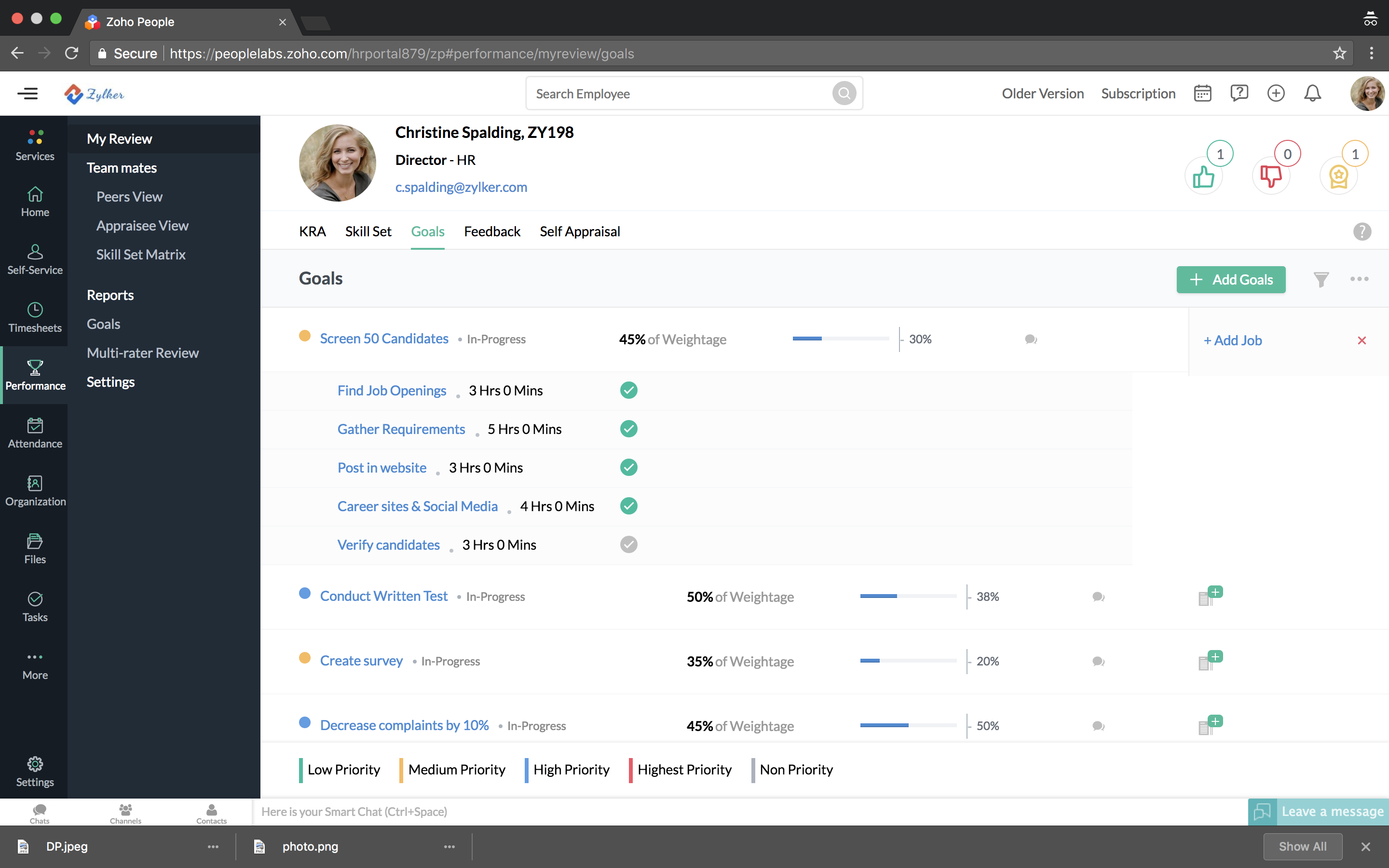The image size is (1389, 868).
Task: Toggle check mark on Gather Requirements
Action: pyautogui.click(x=628, y=428)
